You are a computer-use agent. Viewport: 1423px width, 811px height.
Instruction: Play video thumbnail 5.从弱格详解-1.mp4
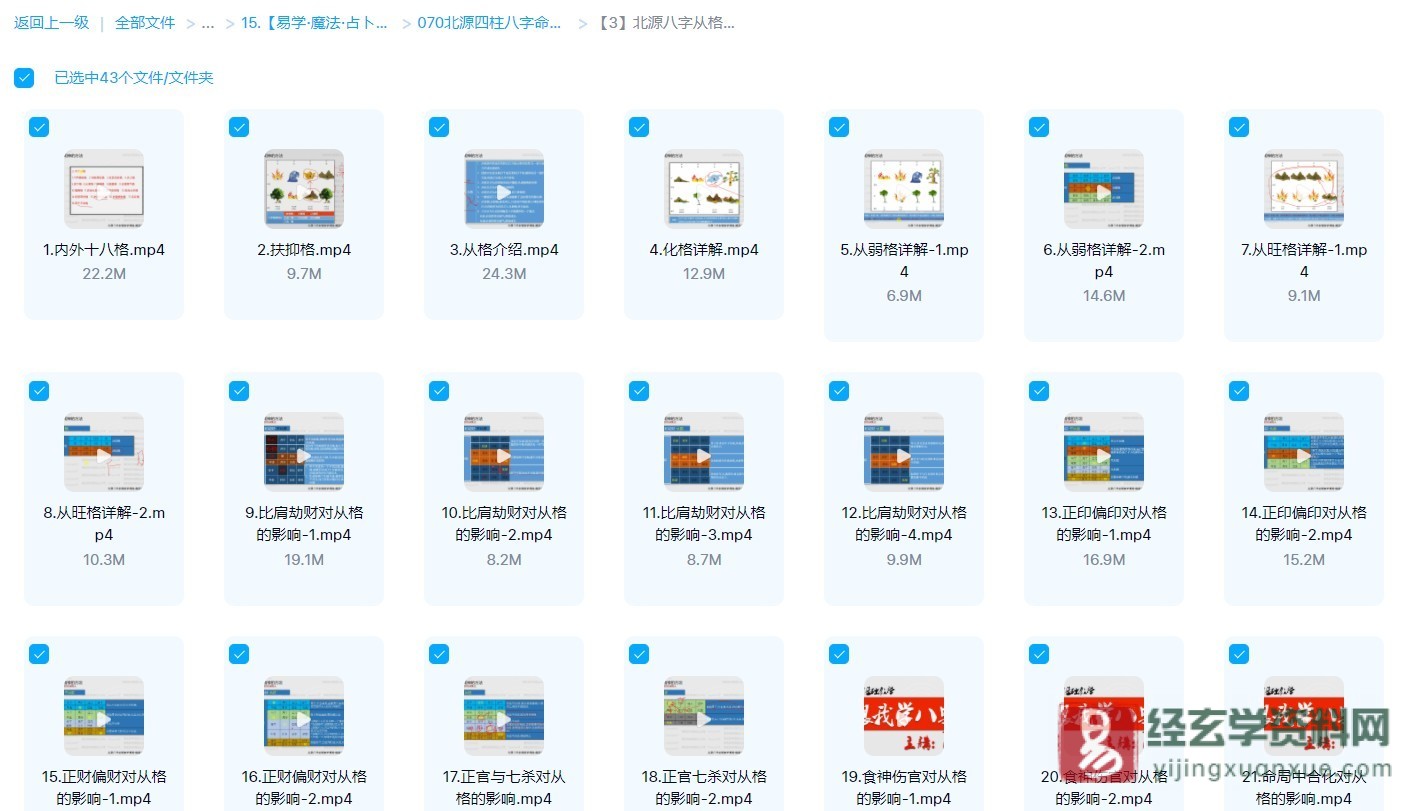coord(904,189)
